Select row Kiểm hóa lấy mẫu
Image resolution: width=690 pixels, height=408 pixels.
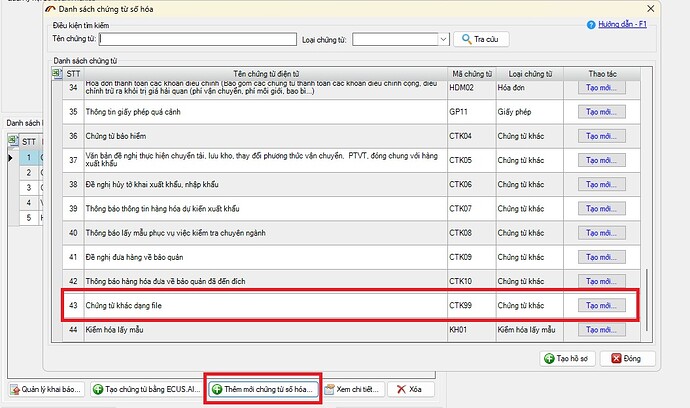351,330
